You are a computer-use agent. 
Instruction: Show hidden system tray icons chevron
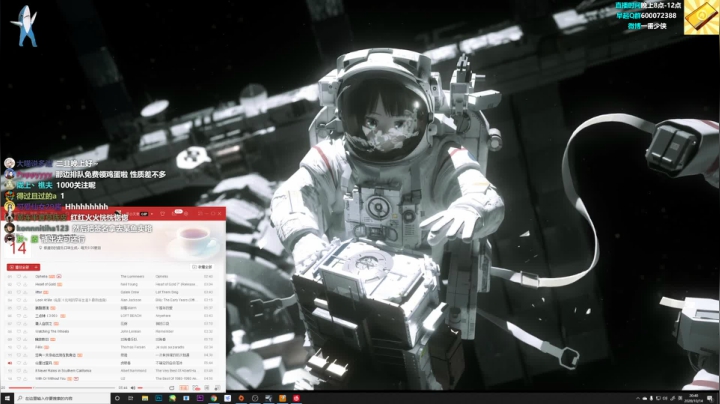(x=638, y=398)
